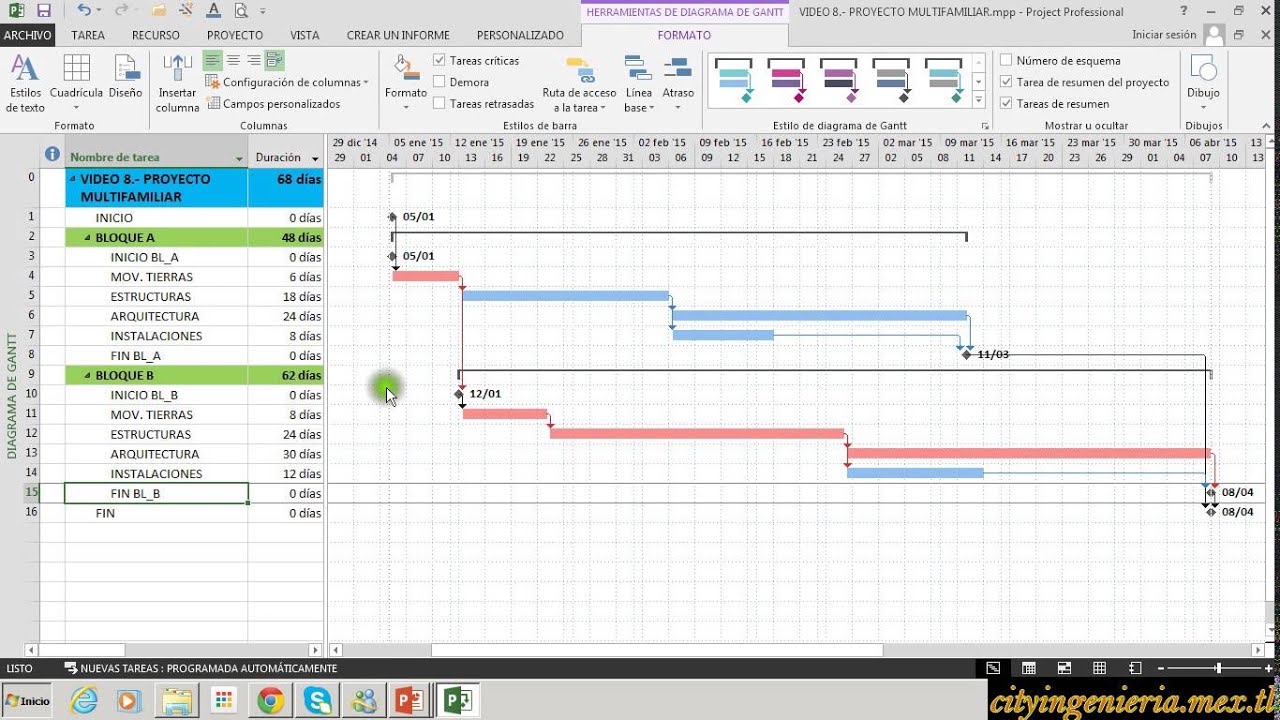Viewport: 1280px width, 720px height.
Task: Select the FIN BL_A task name cell
Action: [156, 356]
